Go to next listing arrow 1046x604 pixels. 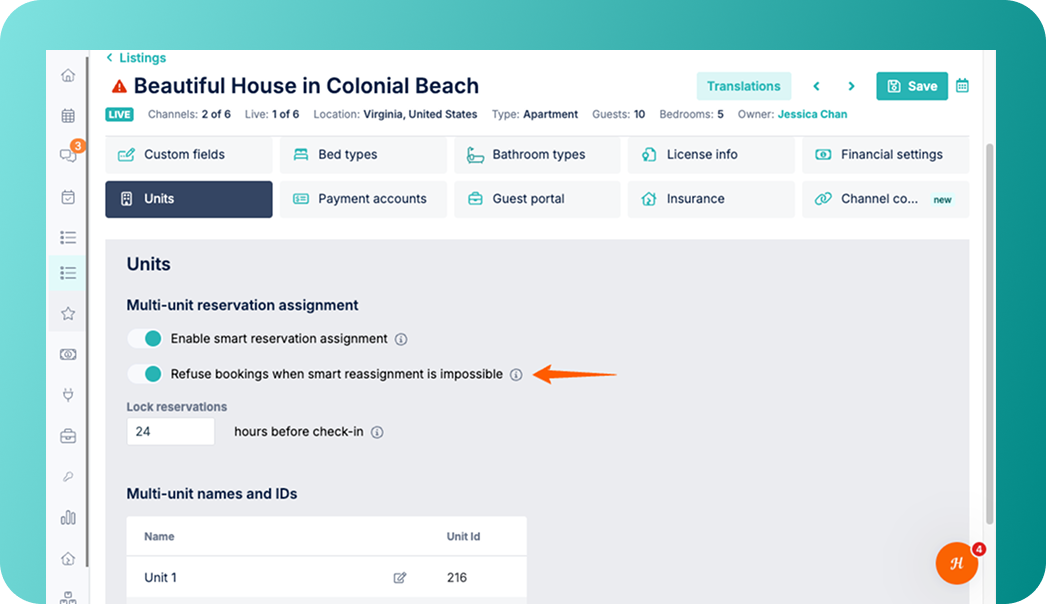(x=851, y=86)
